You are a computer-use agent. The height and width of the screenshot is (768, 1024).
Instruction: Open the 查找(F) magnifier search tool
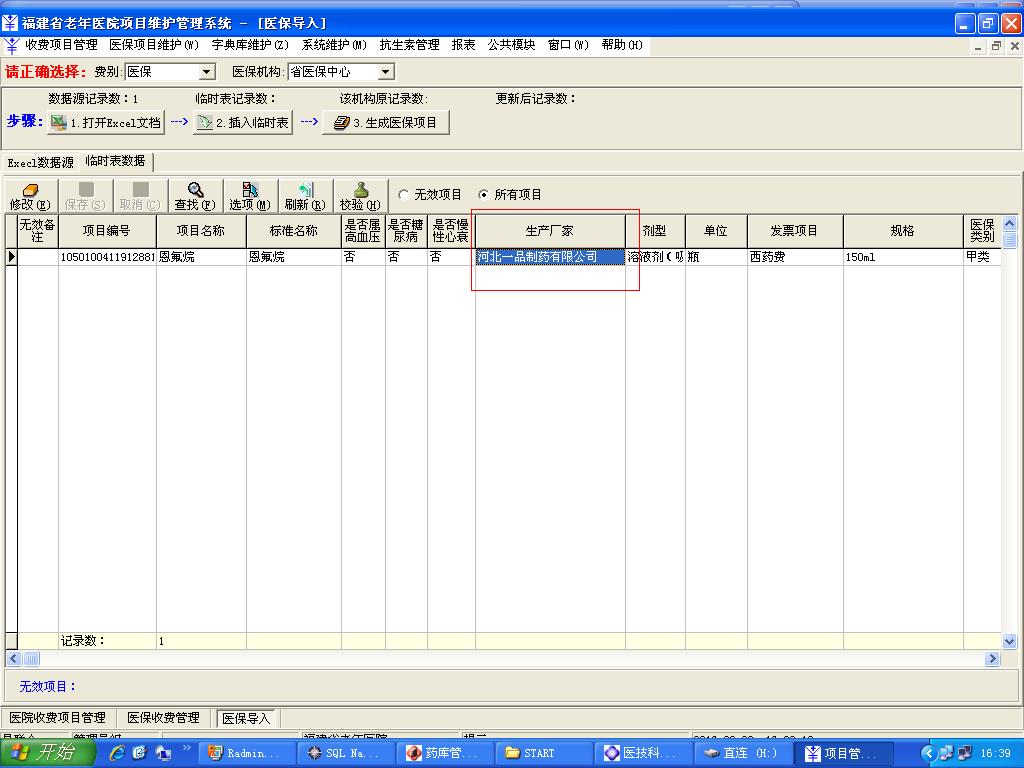[195, 196]
